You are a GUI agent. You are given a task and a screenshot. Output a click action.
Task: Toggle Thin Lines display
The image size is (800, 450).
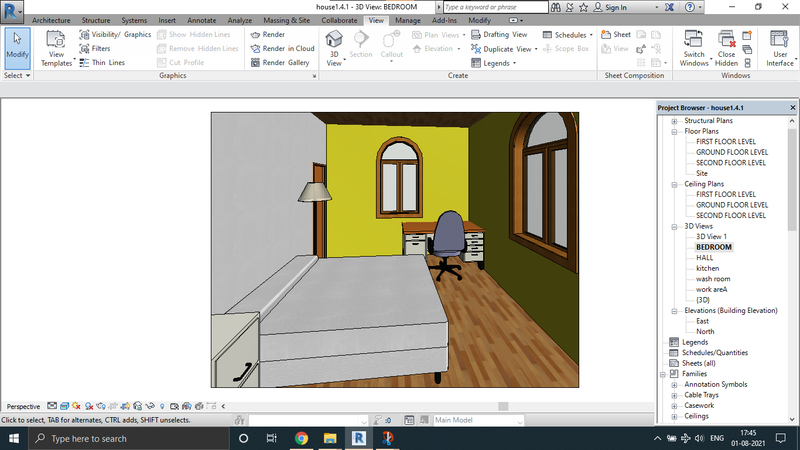[102, 62]
